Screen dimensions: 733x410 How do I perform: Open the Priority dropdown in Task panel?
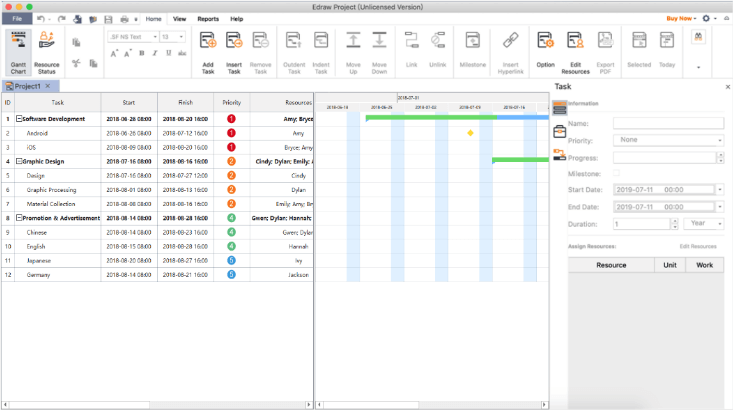click(719, 140)
